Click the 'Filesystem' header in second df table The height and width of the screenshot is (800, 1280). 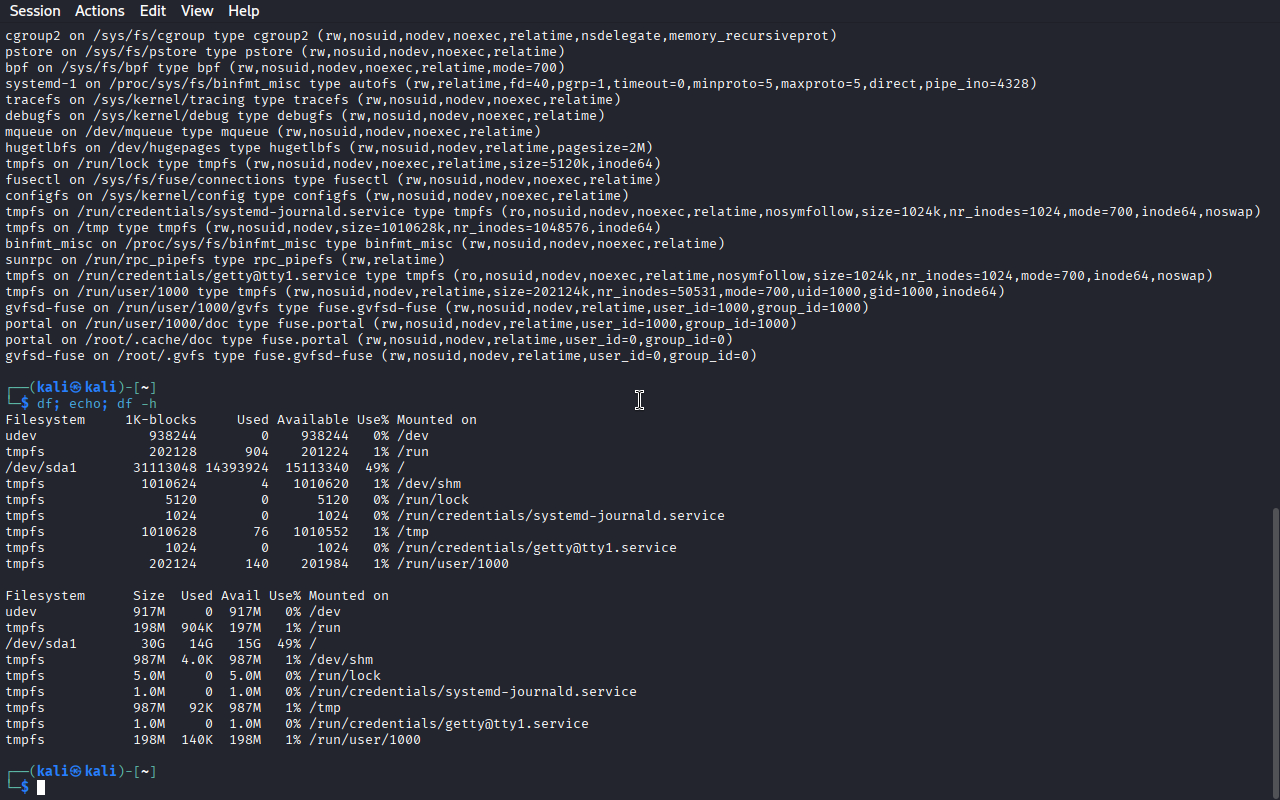coord(45,596)
